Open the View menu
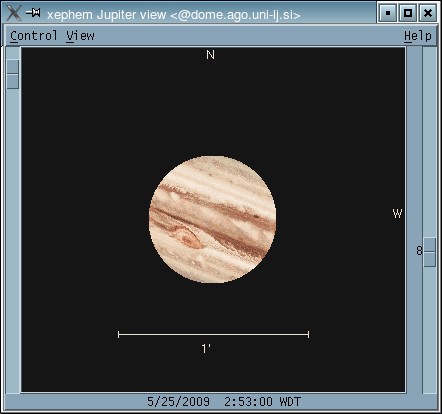This screenshot has width=442, height=414. (x=80, y=36)
